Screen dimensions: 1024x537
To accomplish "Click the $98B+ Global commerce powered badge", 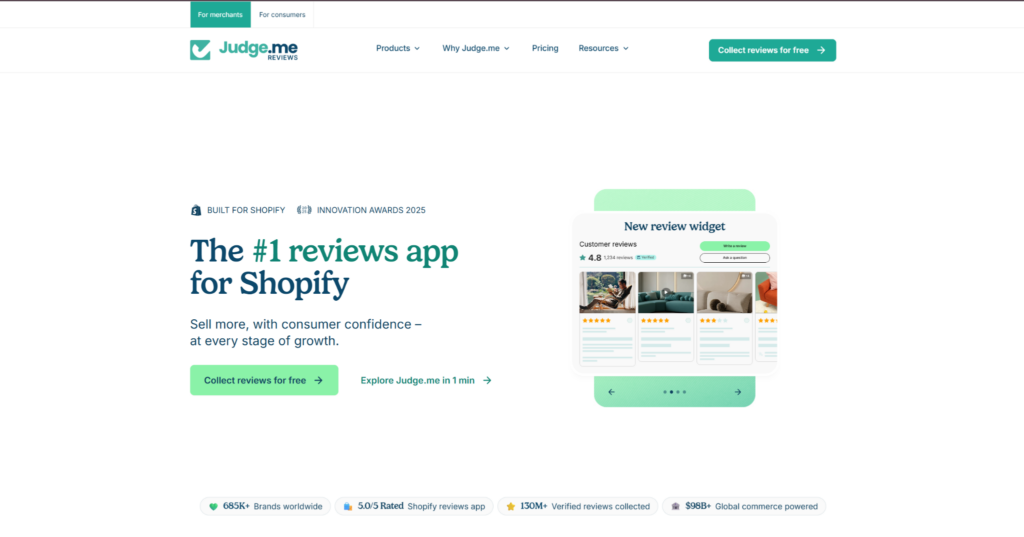I will (x=744, y=506).
